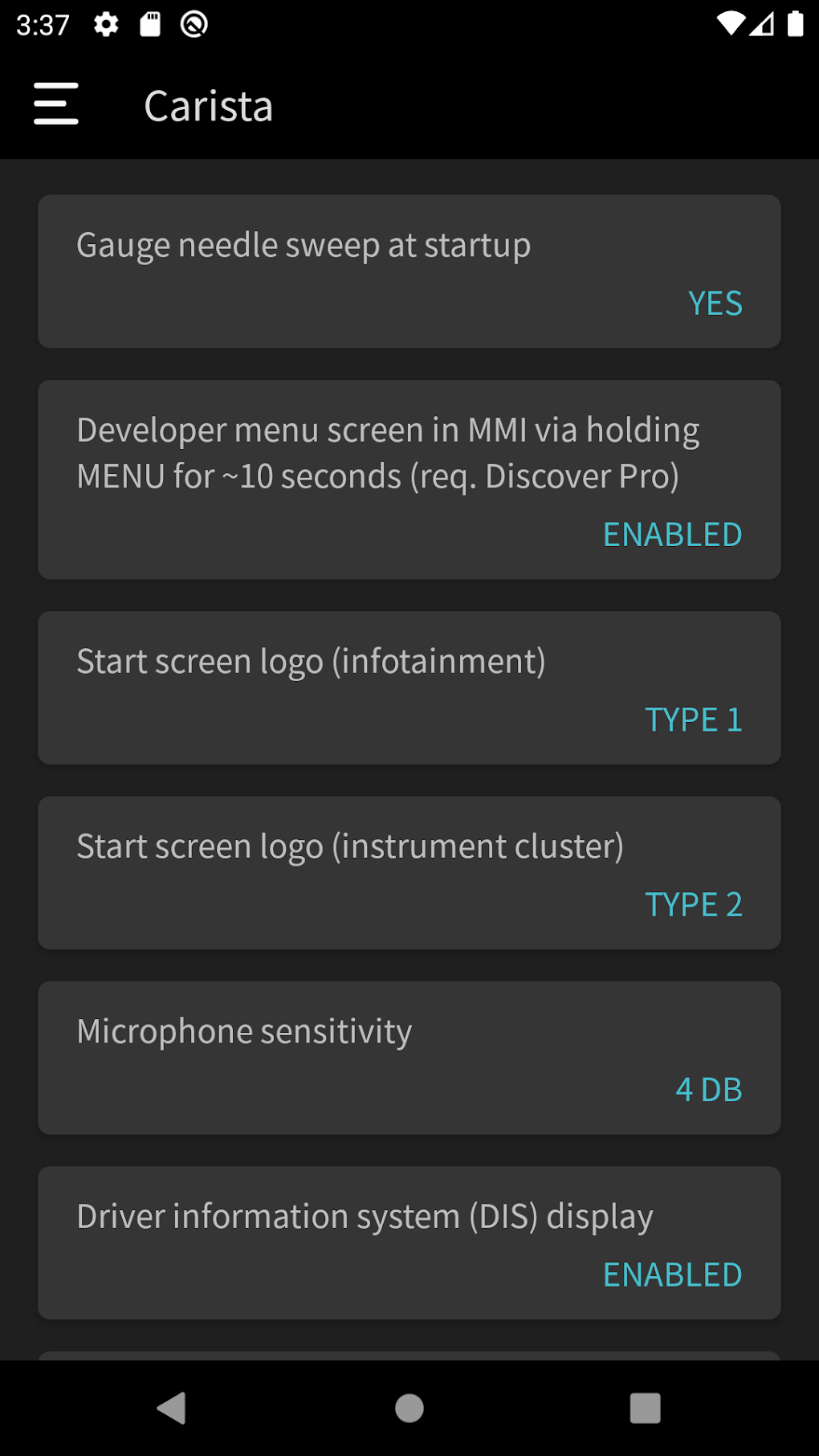Toggle Developer menu screen ENABLED value

(x=672, y=535)
